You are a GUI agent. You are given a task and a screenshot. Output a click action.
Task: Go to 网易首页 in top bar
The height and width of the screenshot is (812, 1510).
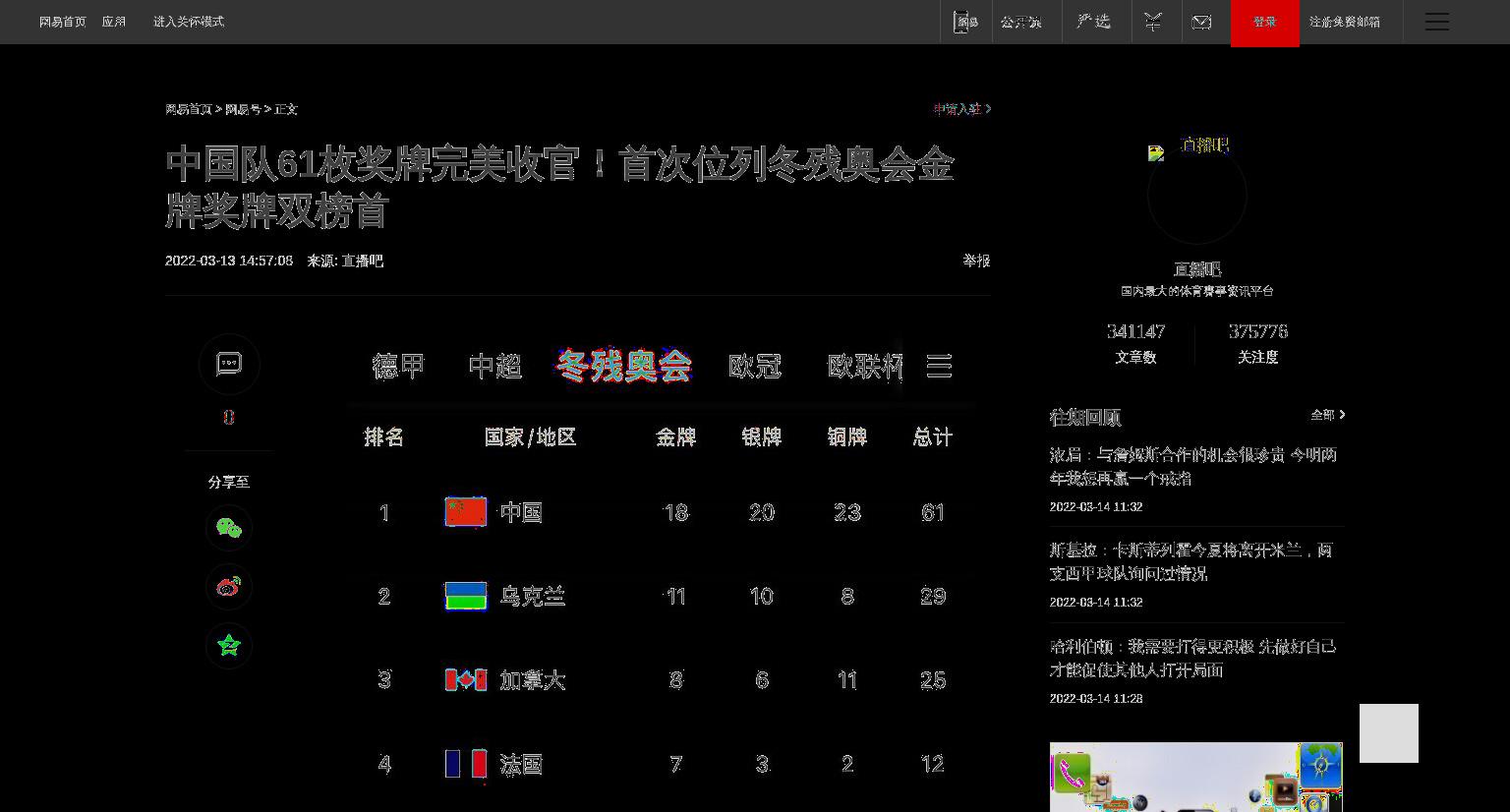pos(63,22)
